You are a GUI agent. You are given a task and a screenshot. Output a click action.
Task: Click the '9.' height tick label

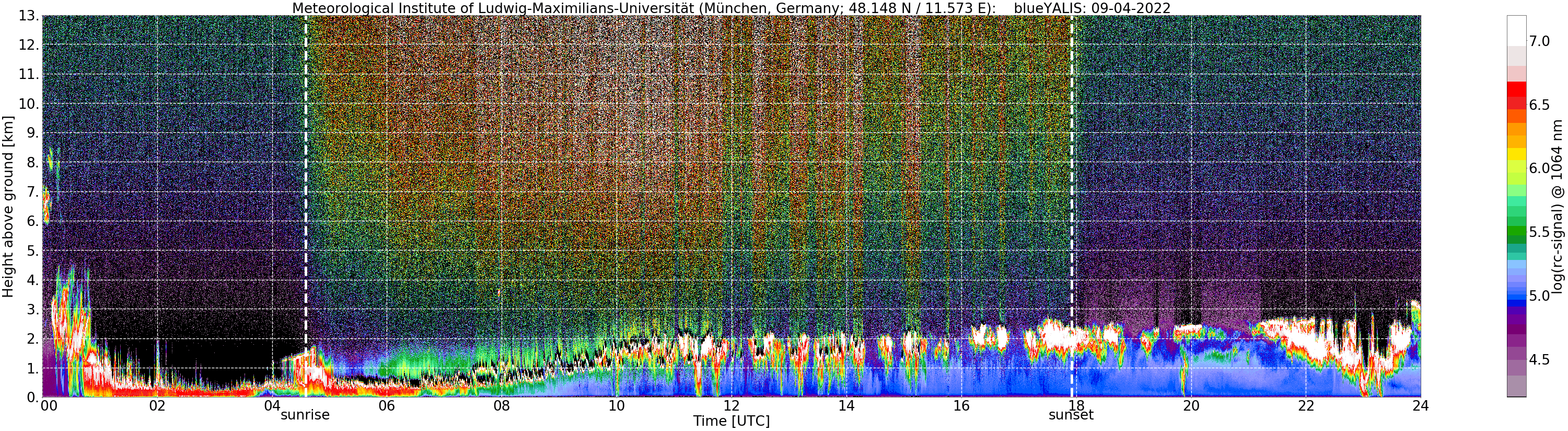point(33,133)
